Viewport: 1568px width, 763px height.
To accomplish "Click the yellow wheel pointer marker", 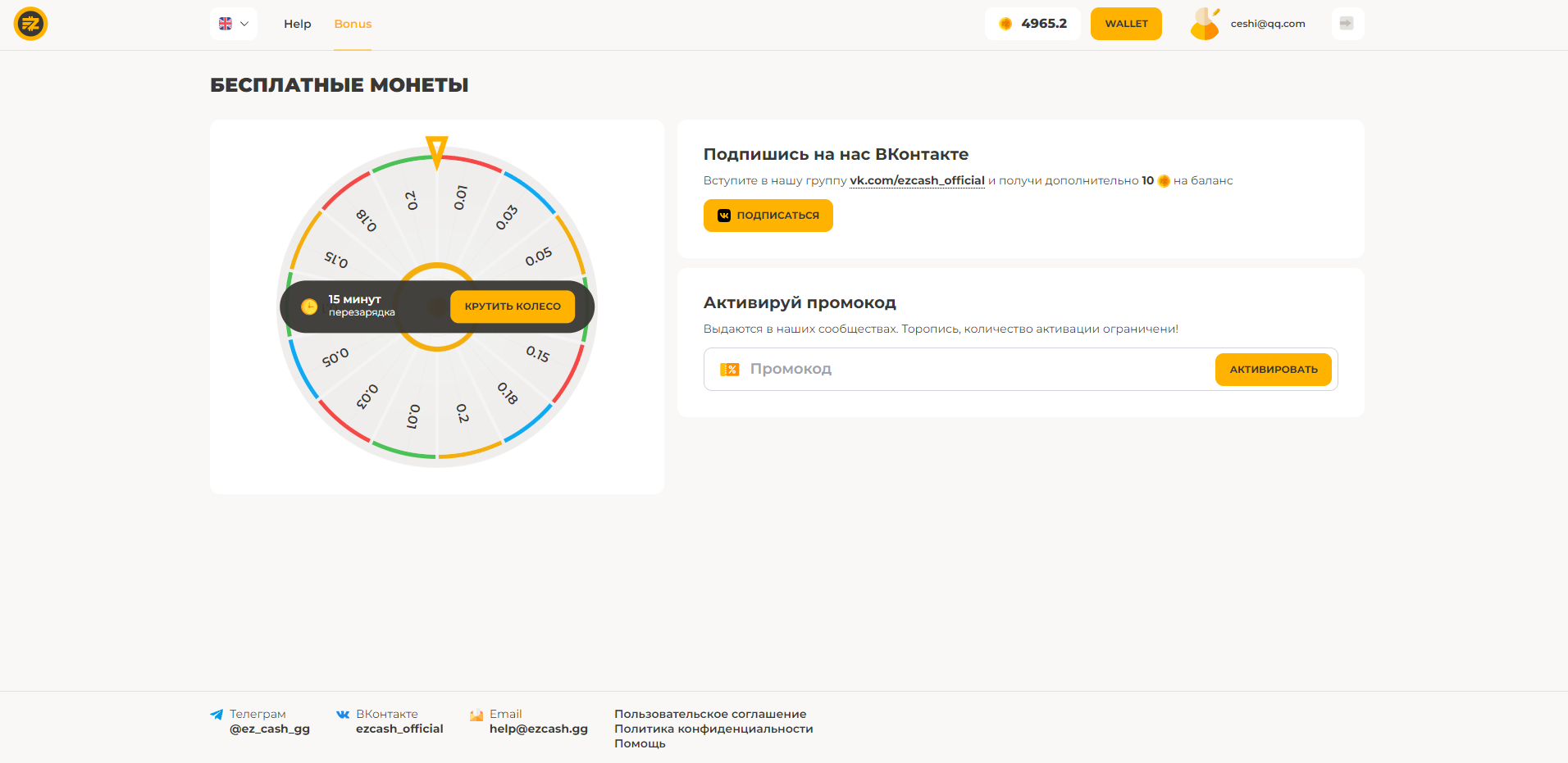I will point(437,151).
